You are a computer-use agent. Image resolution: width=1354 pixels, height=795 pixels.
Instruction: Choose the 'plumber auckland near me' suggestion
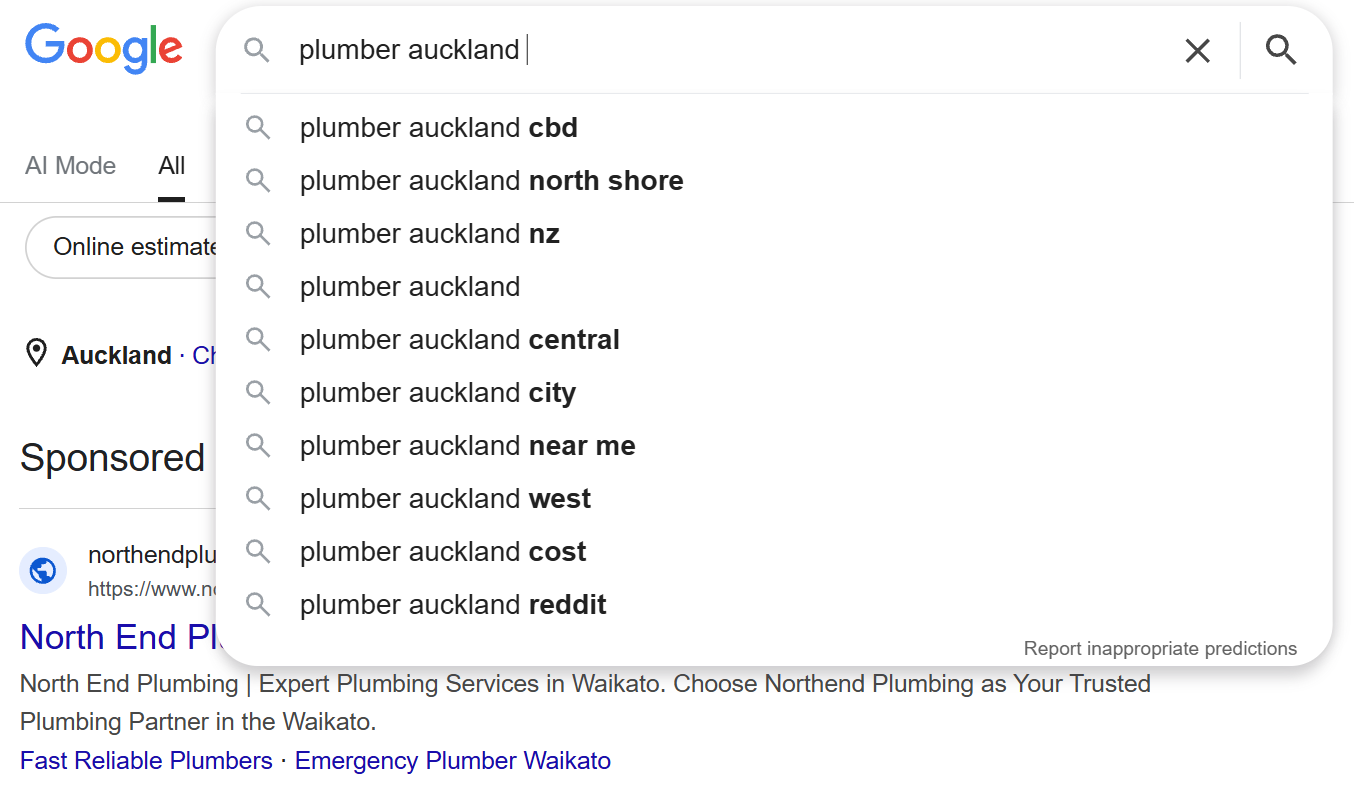click(x=774, y=446)
